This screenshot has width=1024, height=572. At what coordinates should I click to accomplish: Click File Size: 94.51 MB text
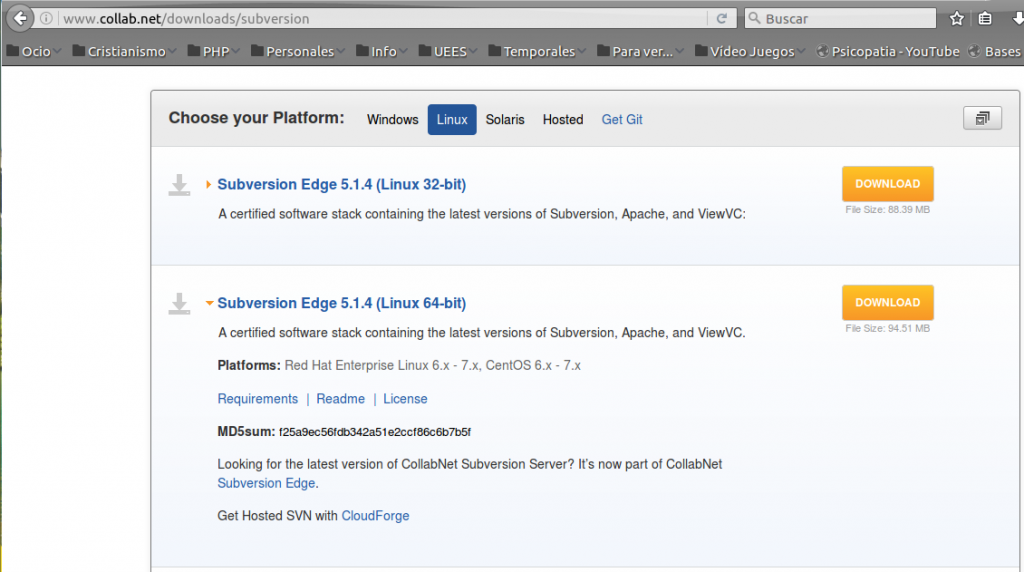pos(888,328)
